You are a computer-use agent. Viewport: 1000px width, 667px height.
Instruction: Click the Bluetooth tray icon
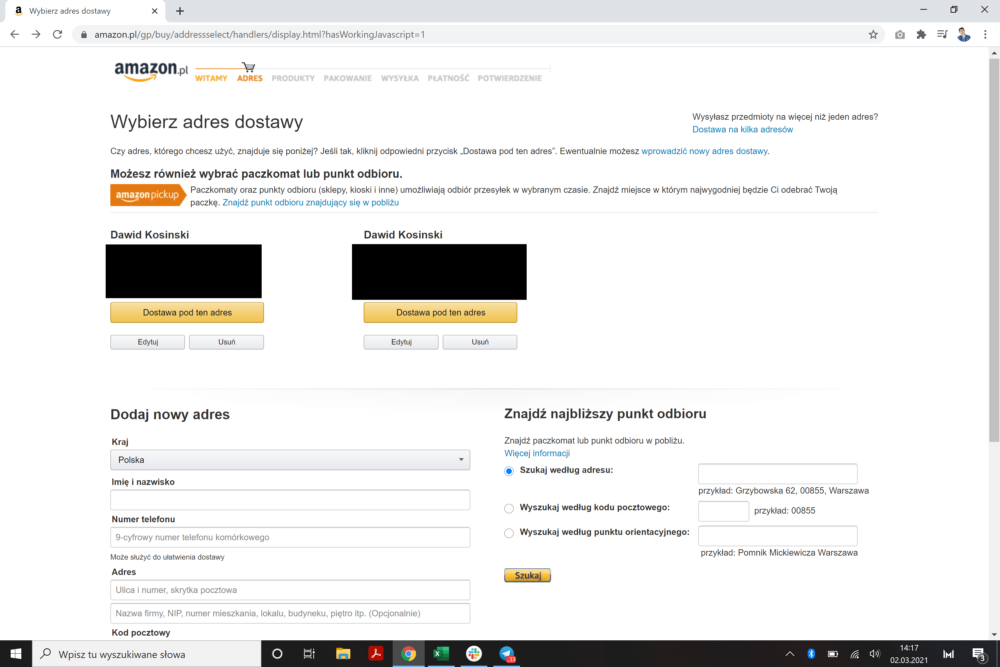(811, 654)
